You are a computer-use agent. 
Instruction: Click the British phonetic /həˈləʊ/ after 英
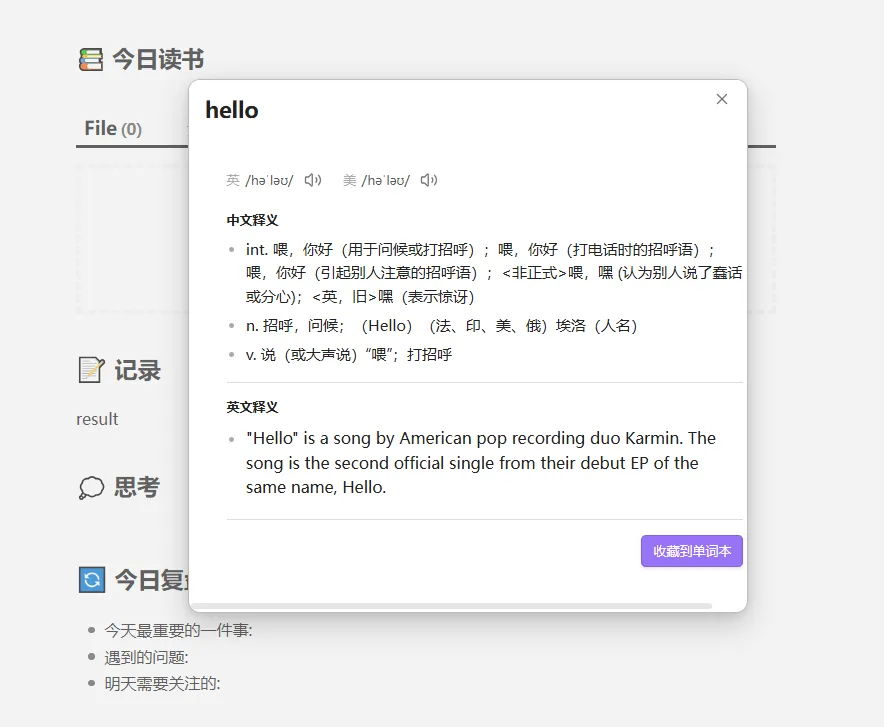coord(269,180)
